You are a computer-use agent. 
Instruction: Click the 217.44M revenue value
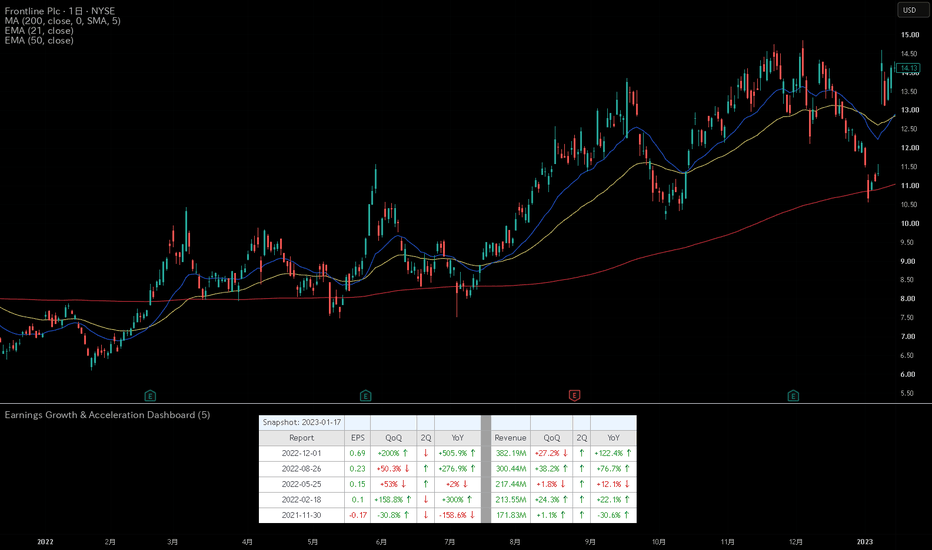tap(511, 484)
